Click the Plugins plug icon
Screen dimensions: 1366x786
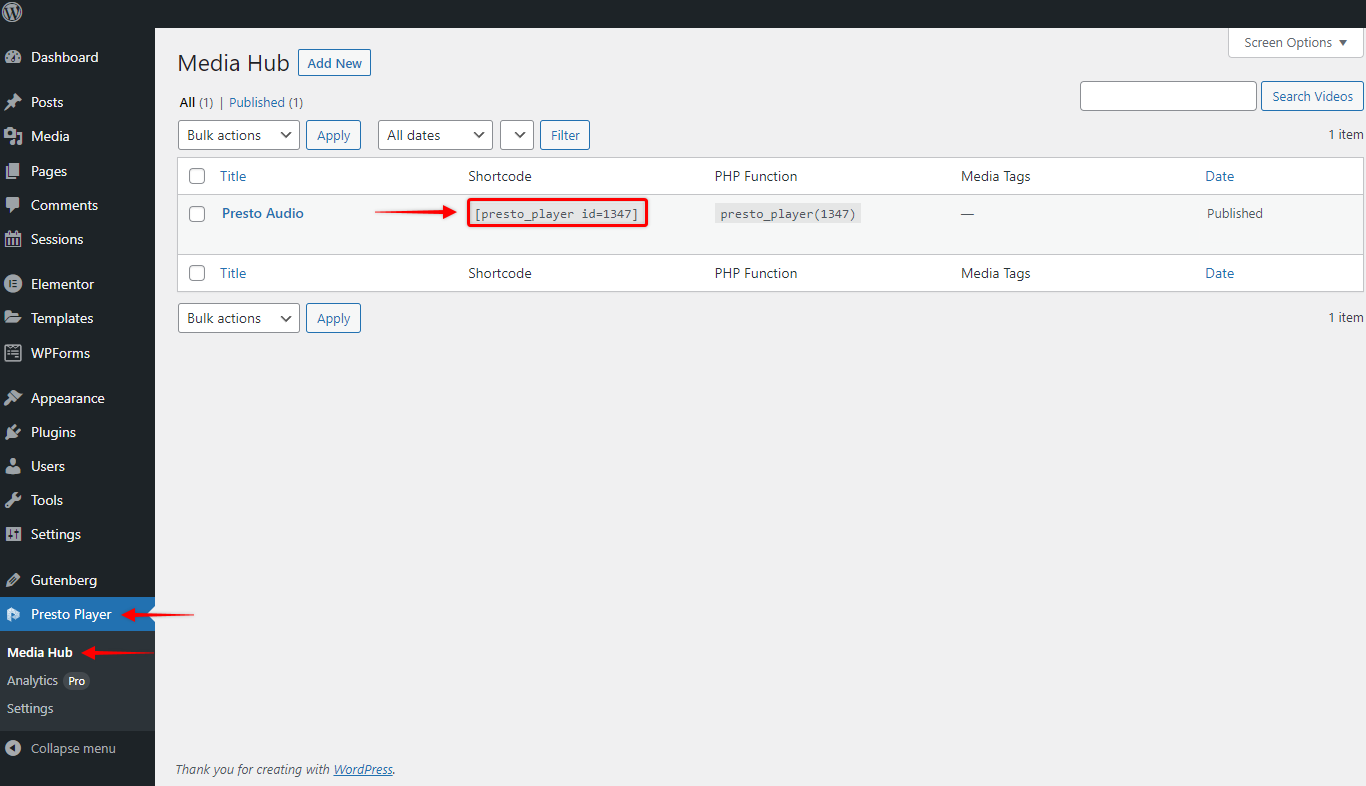tap(13, 432)
